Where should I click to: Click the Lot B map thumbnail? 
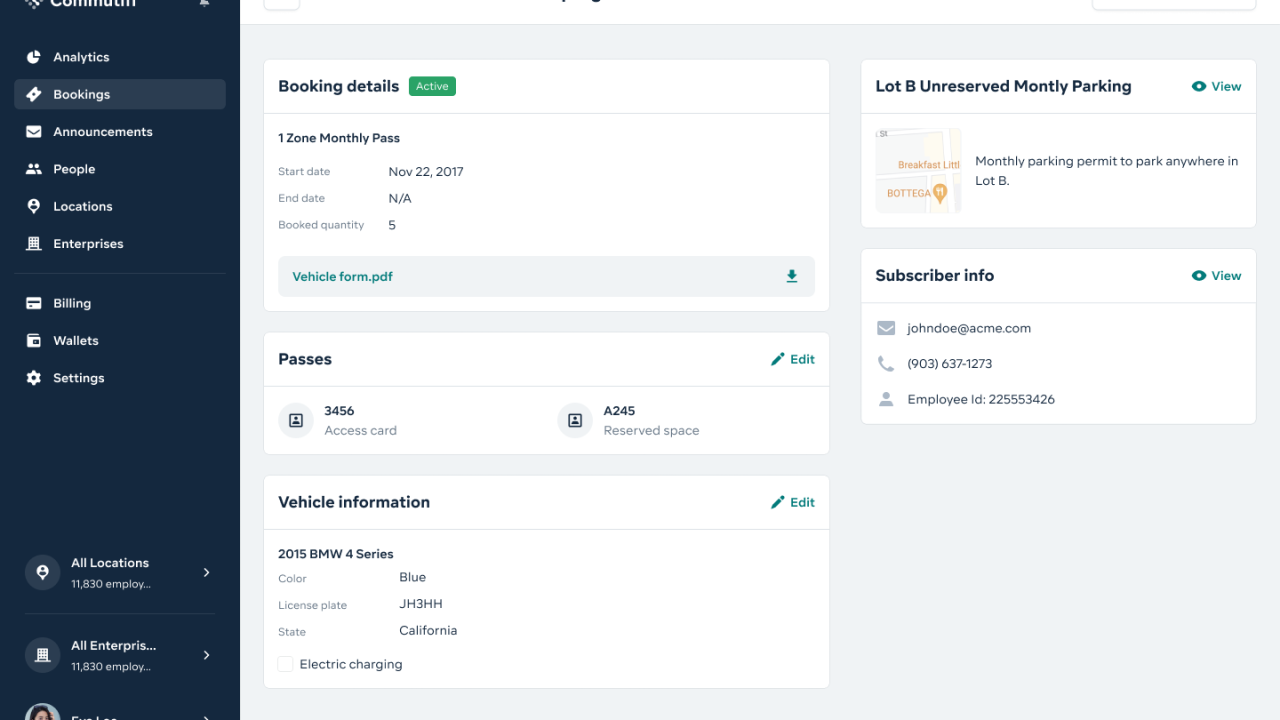(x=918, y=171)
